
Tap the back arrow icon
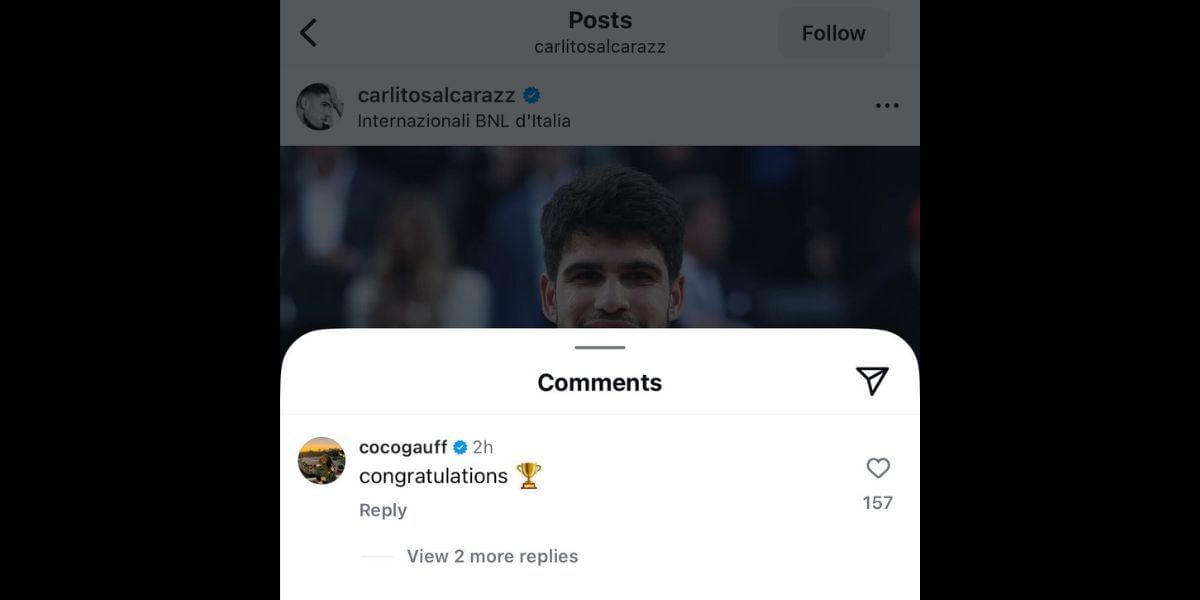coord(308,33)
